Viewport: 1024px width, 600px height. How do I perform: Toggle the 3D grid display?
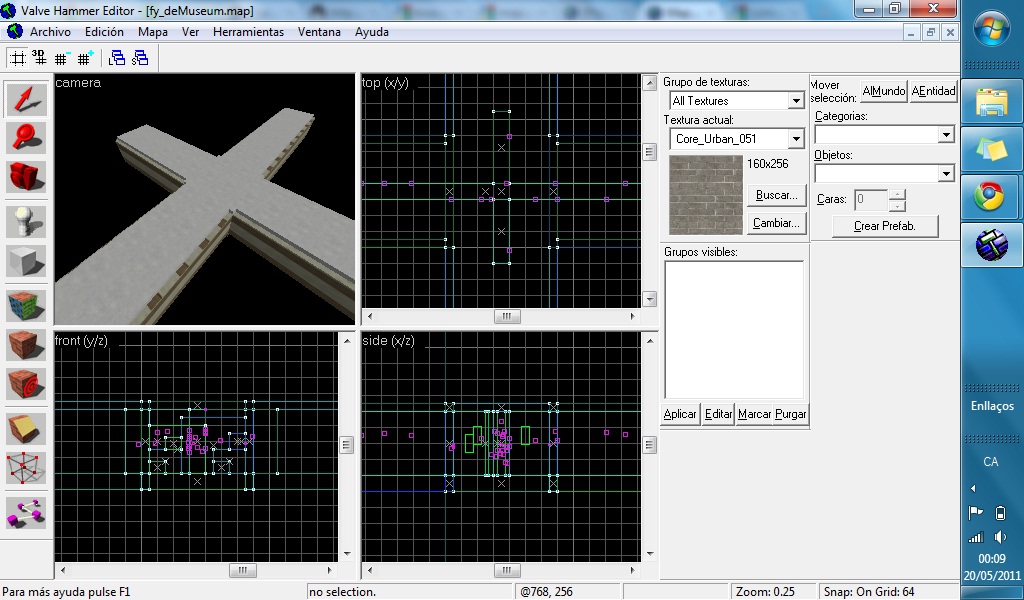click(x=40, y=58)
